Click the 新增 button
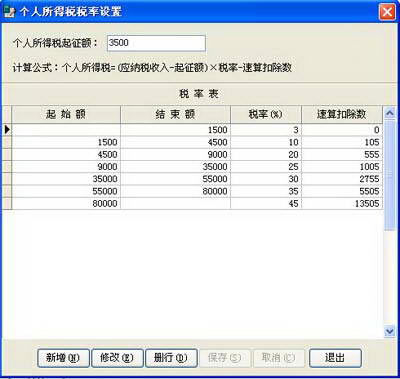The image size is (400, 379). (x=63, y=358)
